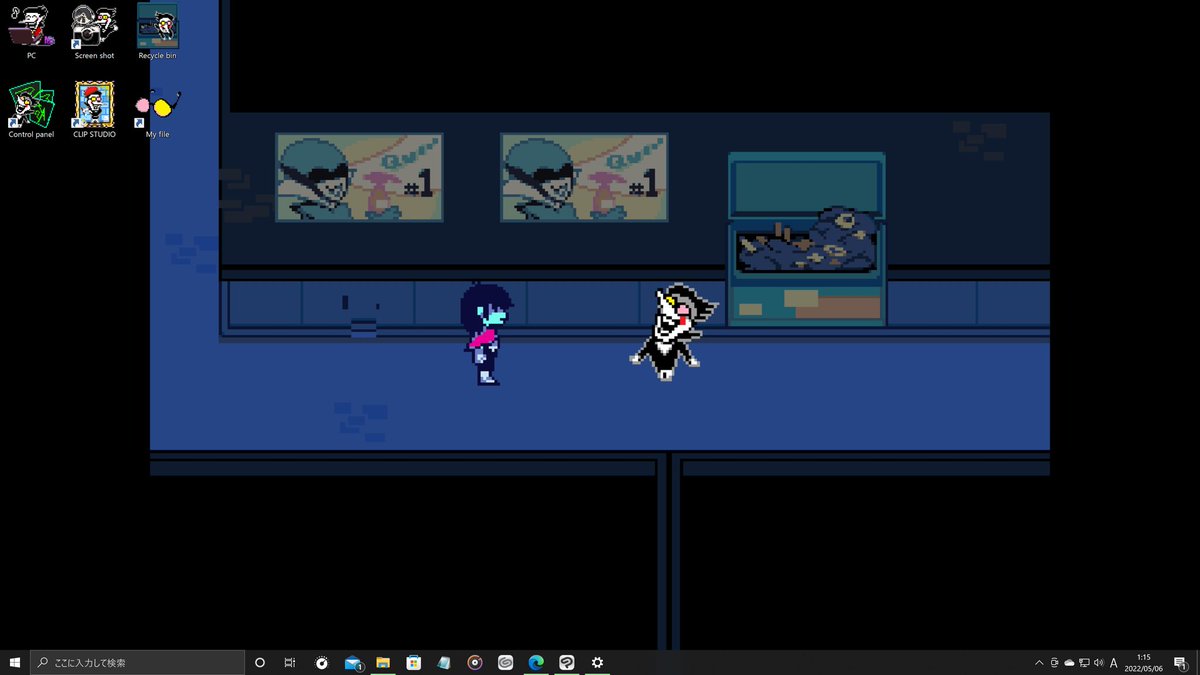Screen dimensions: 1200x675
Task: Open the round gauge app on taskbar
Action: pyautogui.click(x=322, y=662)
